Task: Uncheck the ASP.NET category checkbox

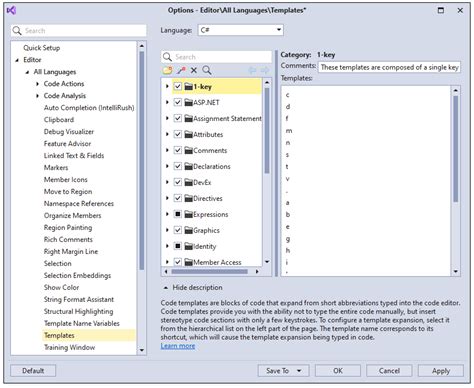Action: (178, 102)
